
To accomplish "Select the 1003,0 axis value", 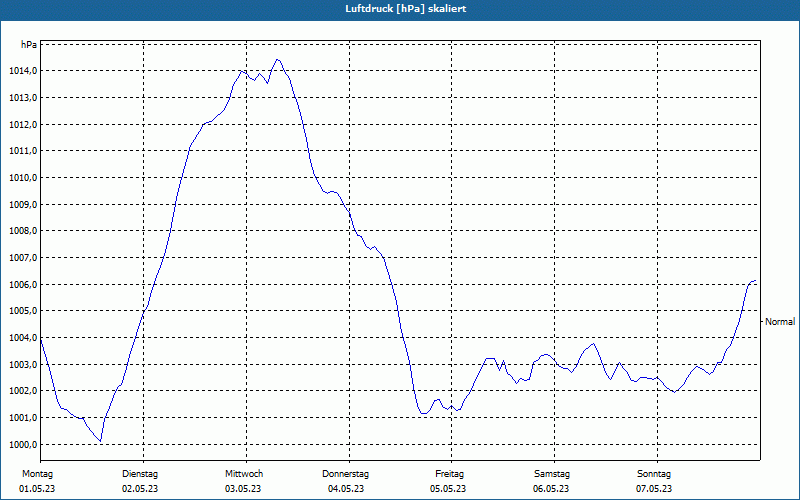I will pos(23,365).
